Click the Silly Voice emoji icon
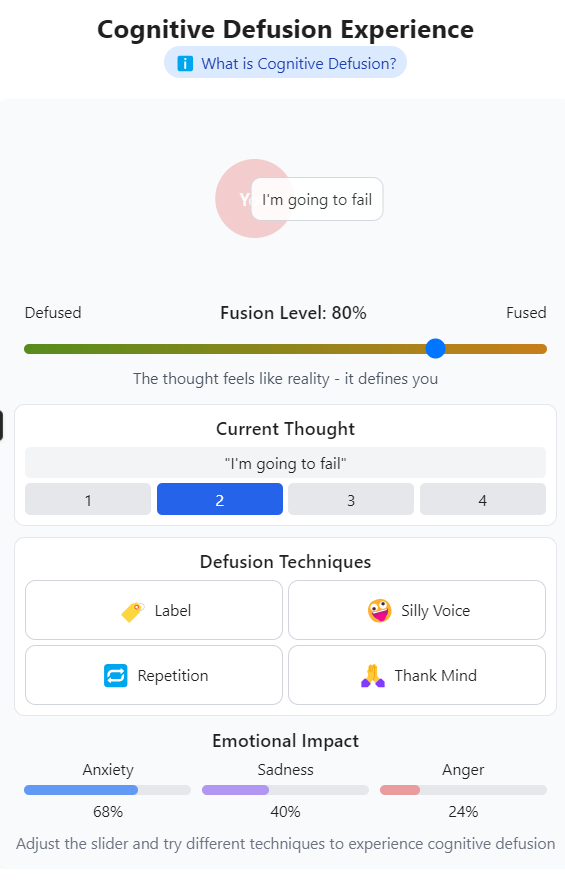565x881 pixels. [x=380, y=611]
